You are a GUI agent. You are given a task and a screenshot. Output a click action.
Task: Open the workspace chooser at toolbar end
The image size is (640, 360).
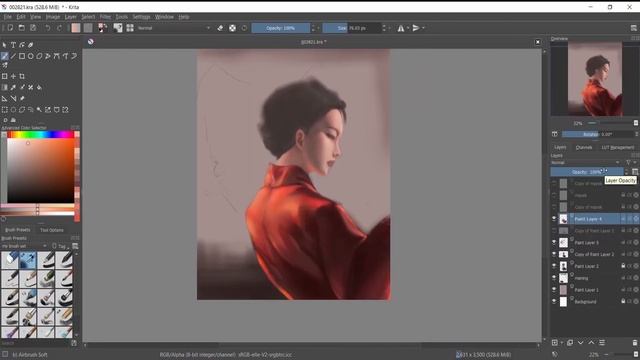click(633, 28)
